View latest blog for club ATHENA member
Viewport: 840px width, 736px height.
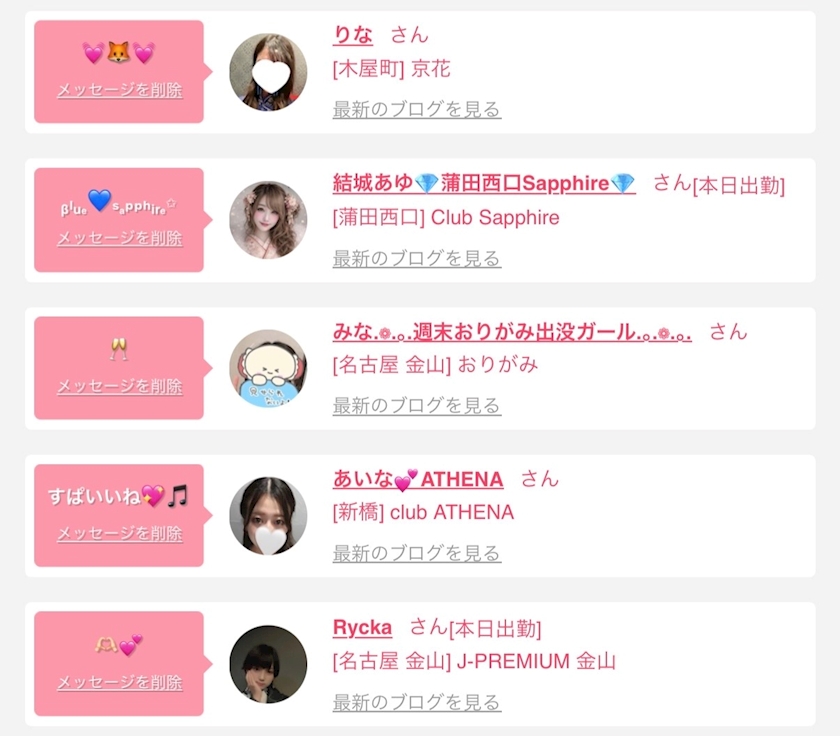[417, 553]
